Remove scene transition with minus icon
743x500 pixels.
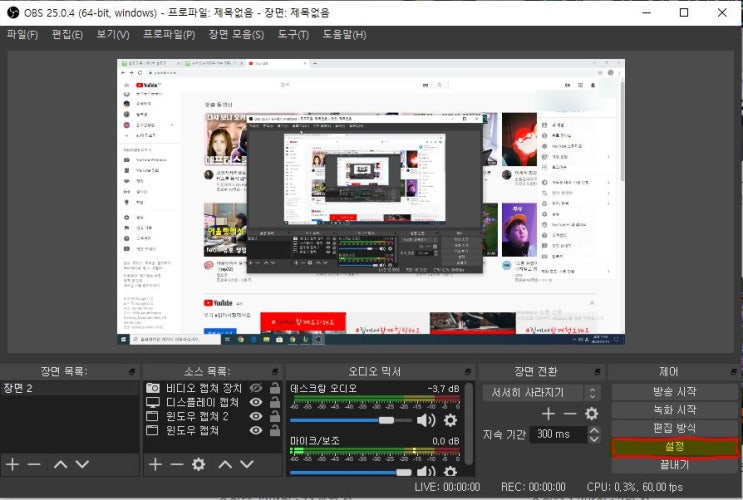point(570,414)
